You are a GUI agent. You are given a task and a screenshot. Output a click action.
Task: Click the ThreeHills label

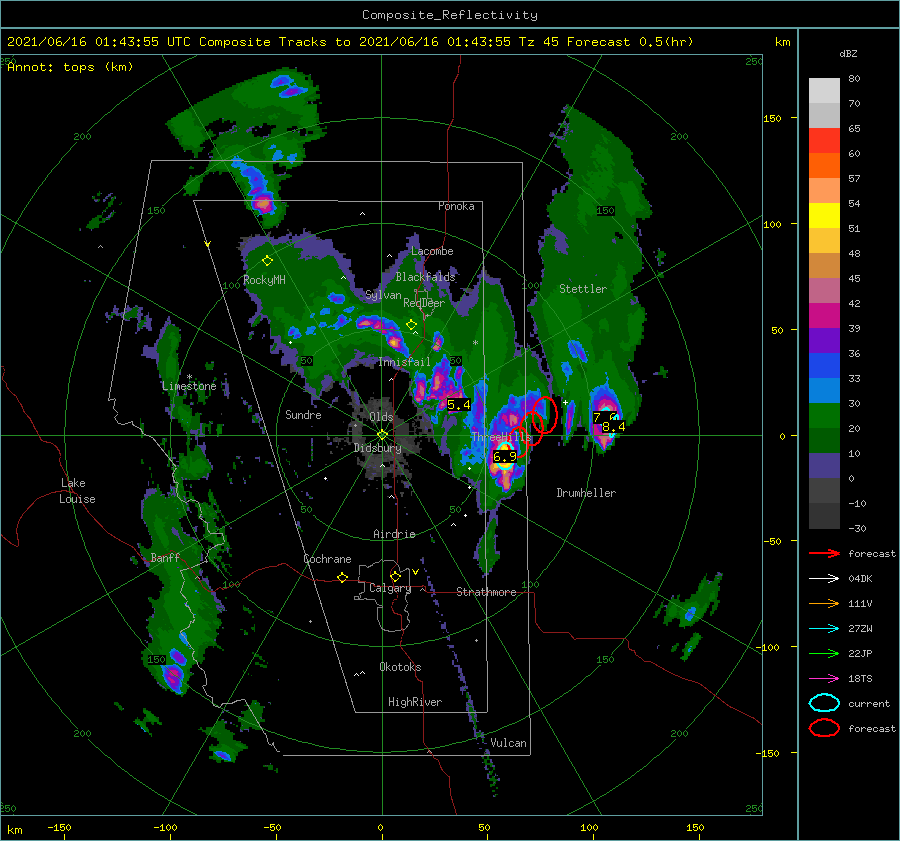501,437
